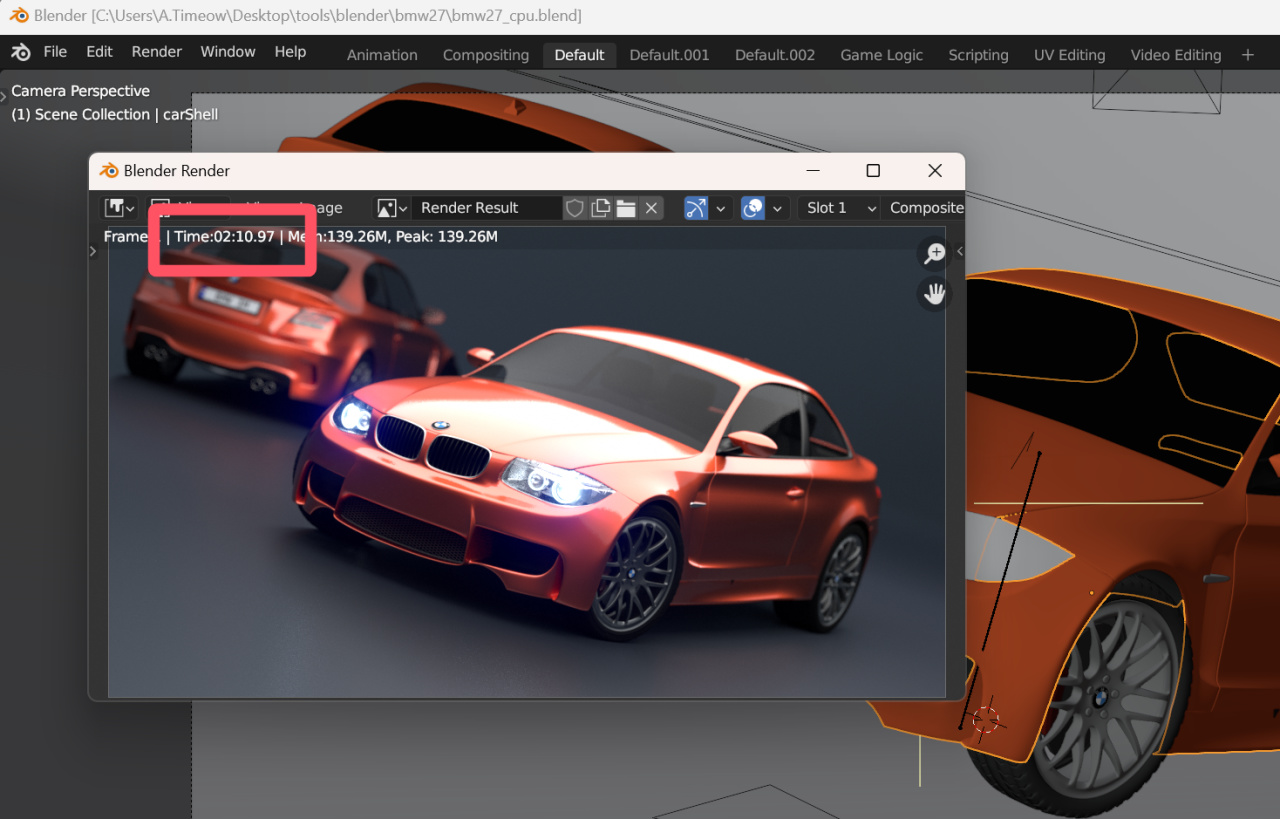Click the Blender logo menu icon

click(x=21, y=53)
